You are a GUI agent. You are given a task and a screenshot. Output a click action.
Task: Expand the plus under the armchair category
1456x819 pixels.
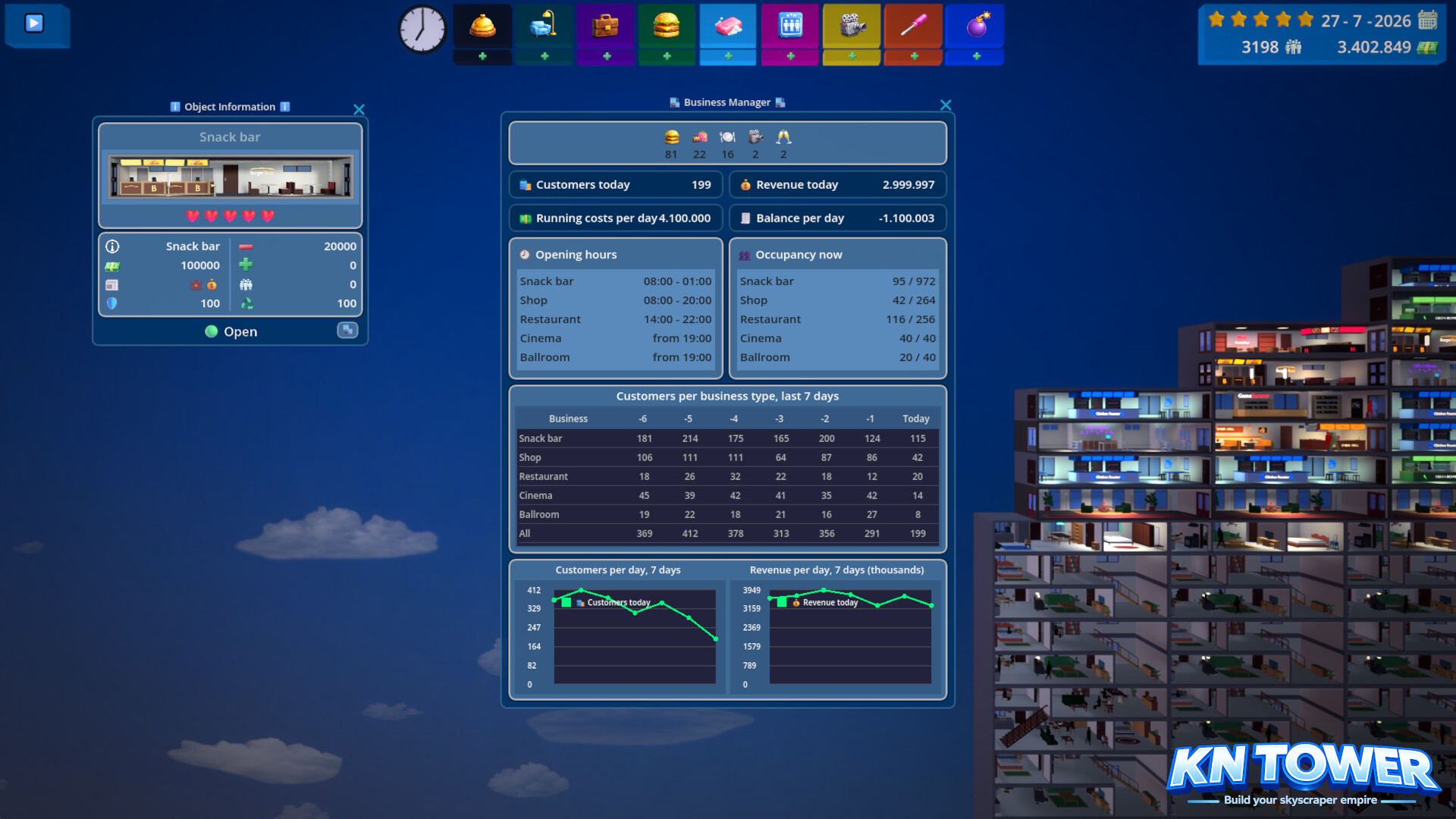[544, 57]
